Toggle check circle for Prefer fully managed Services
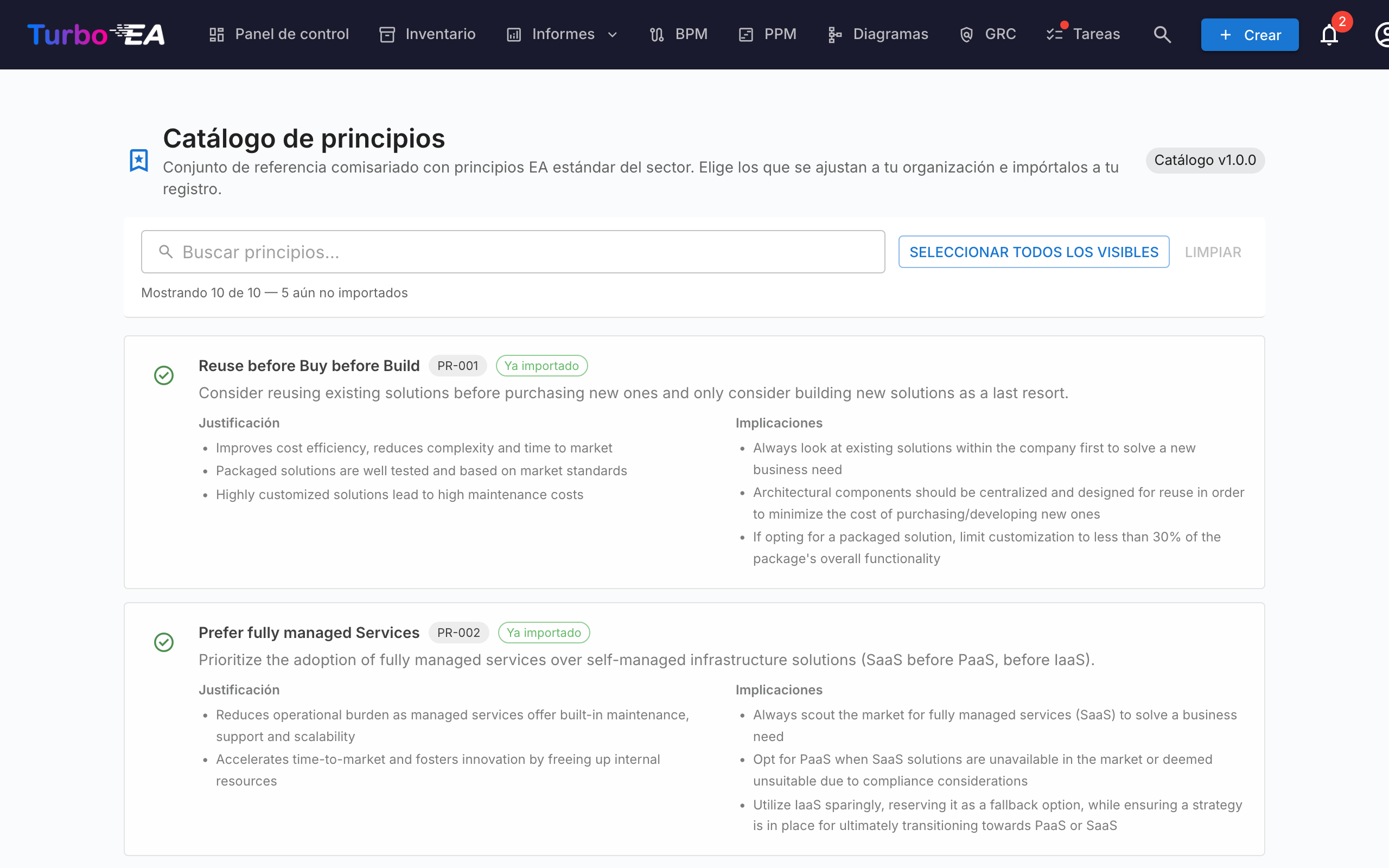The image size is (1389, 868). coord(164,642)
